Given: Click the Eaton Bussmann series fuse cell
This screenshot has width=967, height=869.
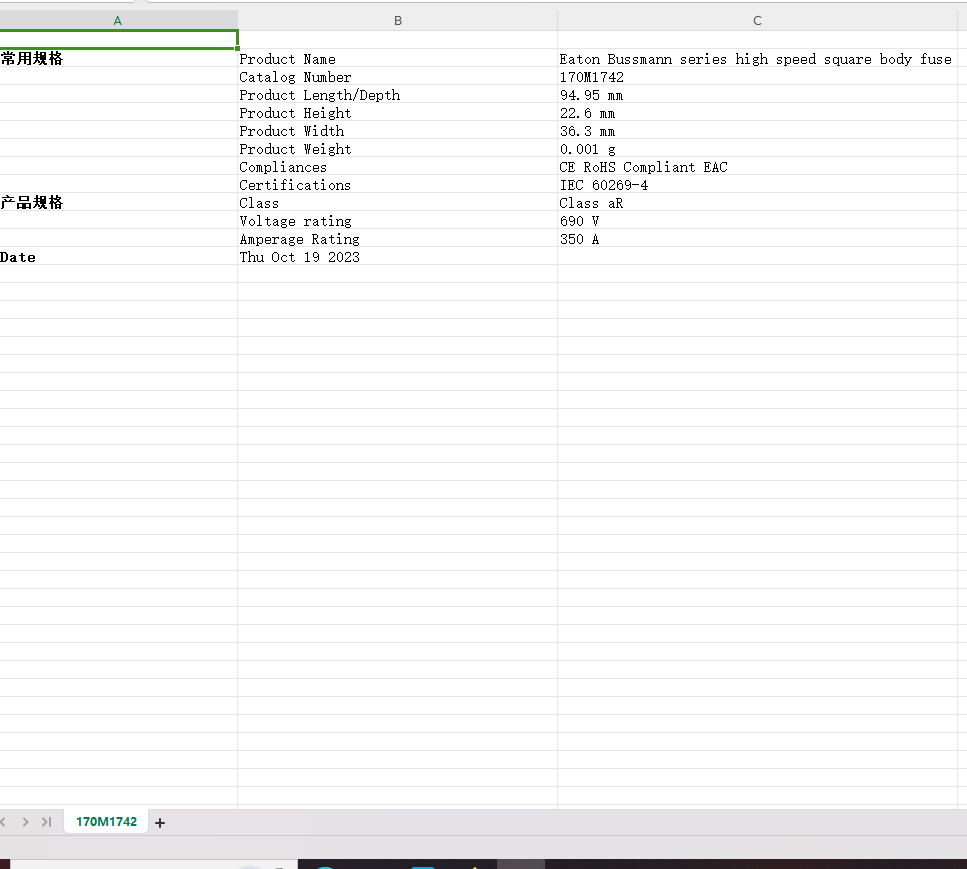Looking at the screenshot, I should click(x=757, y=59).
